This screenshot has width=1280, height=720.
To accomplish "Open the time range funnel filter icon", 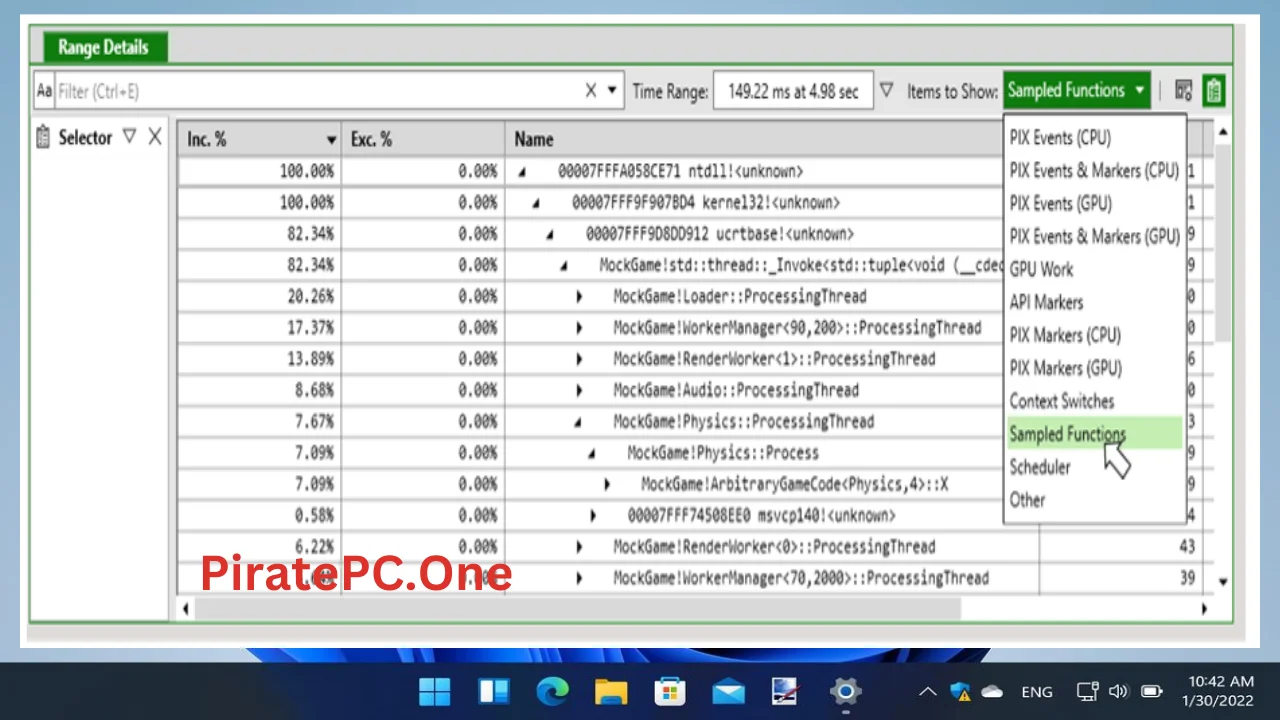I will pos(886,90).
